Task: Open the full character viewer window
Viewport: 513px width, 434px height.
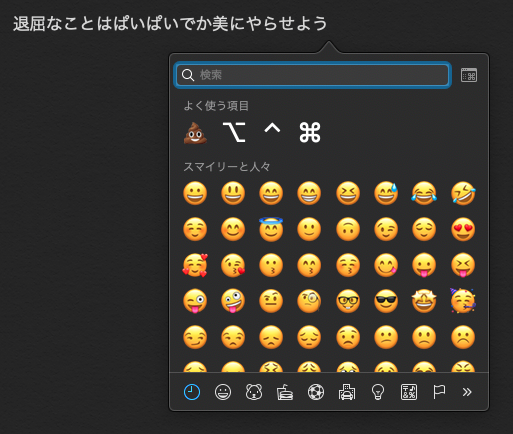Action: click(469, 75)
